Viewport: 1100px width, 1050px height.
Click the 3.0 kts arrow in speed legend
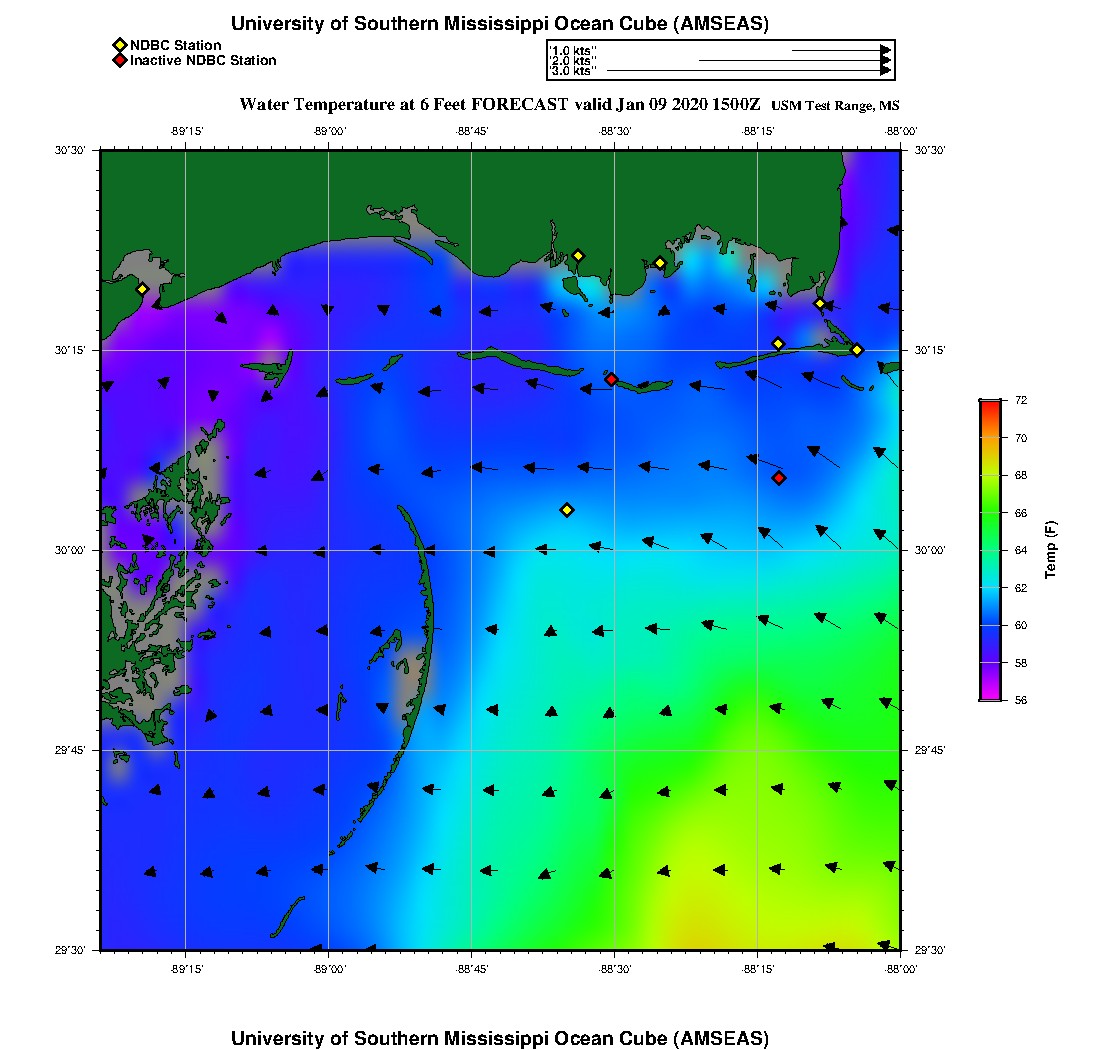(x=748, y=71)
